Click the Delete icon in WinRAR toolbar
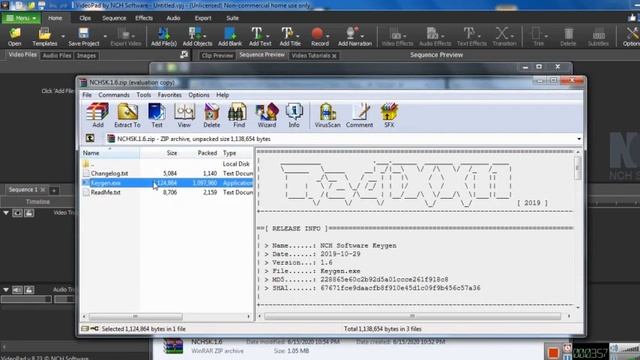Image resolution: width=640 pixels, height=360 pixels. click(211, 116)
